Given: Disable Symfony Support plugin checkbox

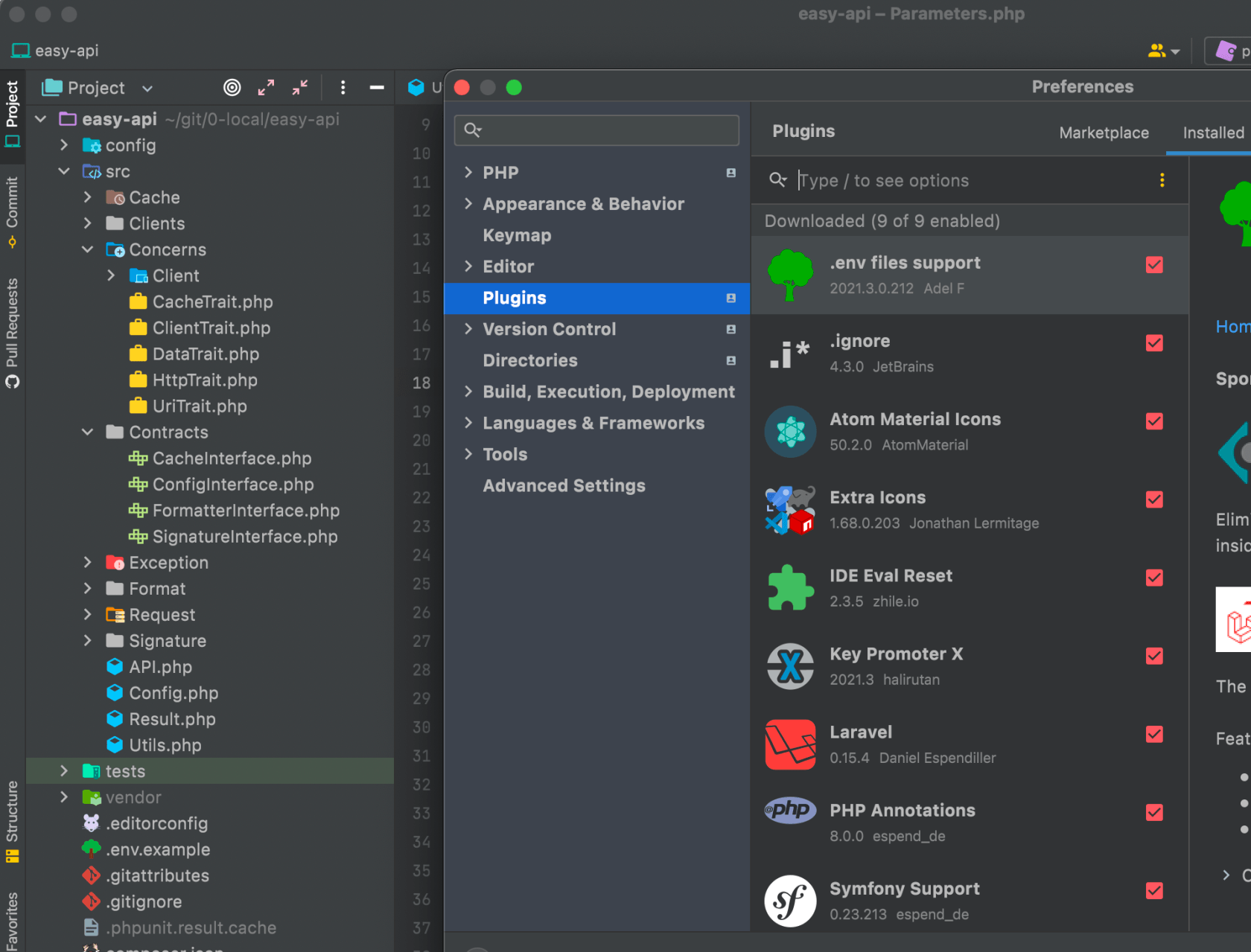Looking at the screenshot, I should click(1154, 890).
